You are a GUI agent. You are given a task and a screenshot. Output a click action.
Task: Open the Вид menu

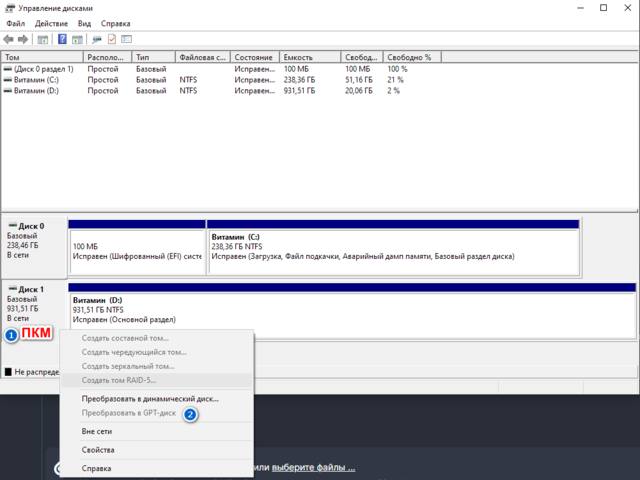(84, 22)
